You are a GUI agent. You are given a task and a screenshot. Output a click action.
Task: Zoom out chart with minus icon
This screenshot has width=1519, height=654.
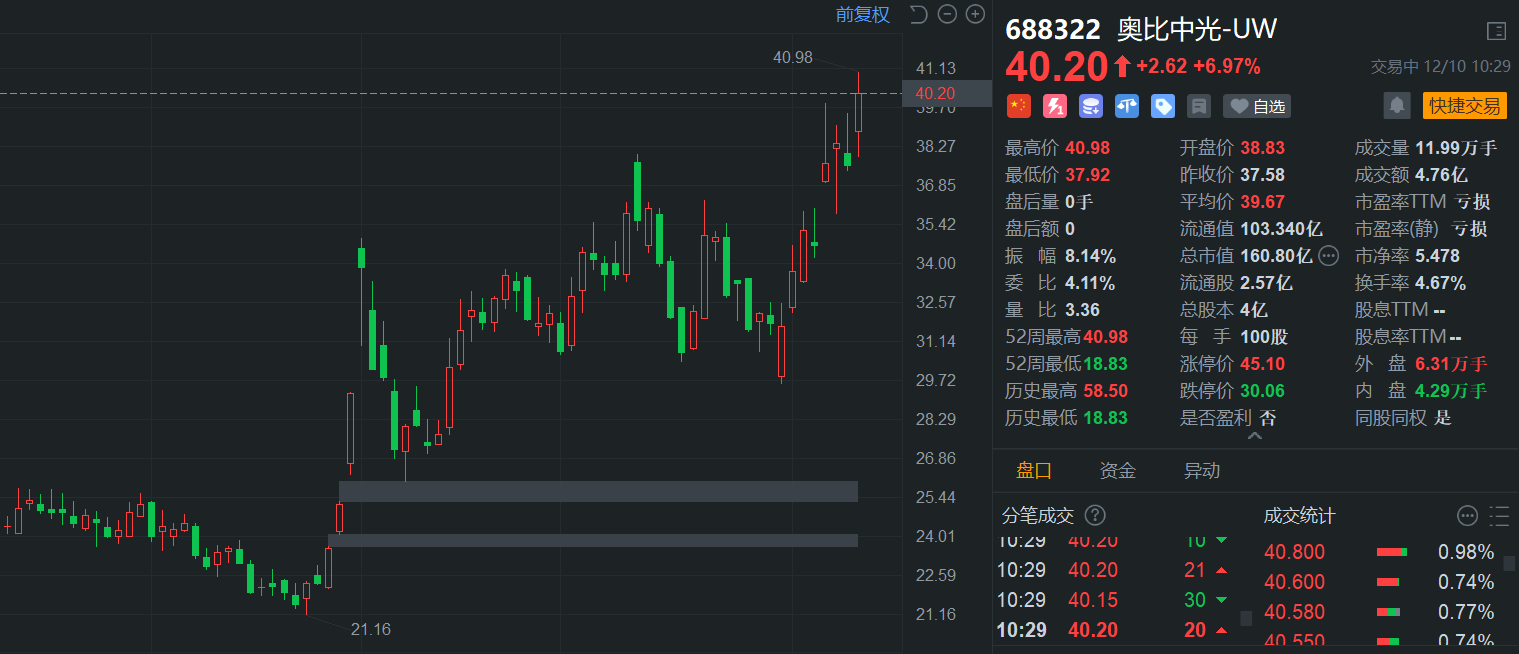point(947,14)
